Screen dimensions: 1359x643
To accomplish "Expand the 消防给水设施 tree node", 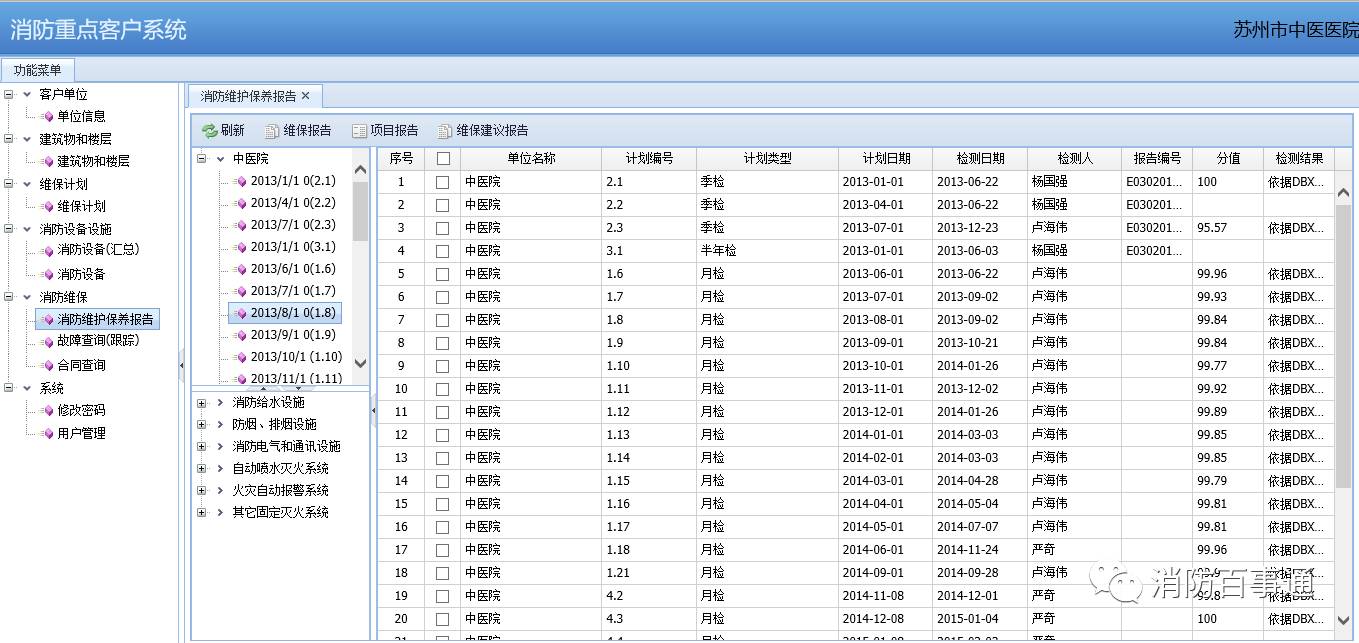I will coord(202,403).
